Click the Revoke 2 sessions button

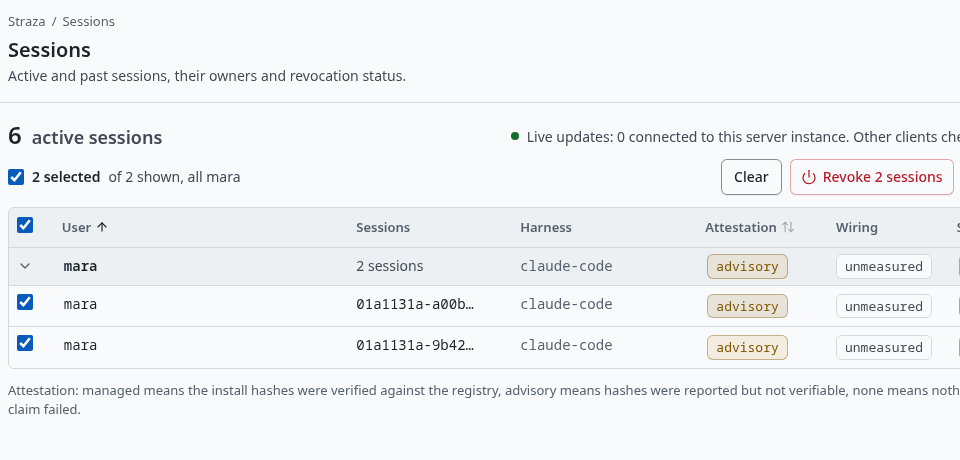[x=872, y=177]
